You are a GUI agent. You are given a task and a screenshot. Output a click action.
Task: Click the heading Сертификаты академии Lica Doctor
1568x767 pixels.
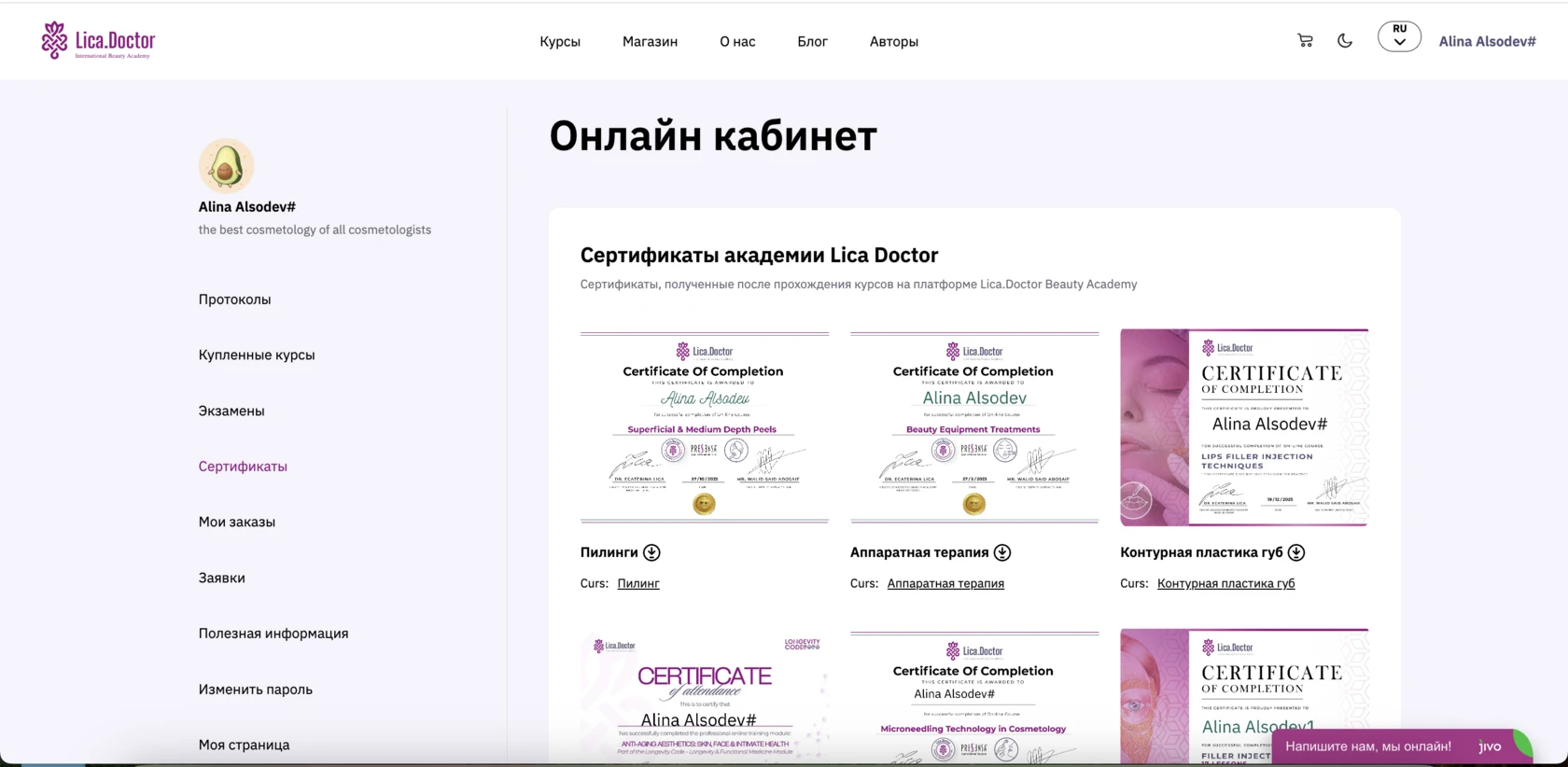759,255
